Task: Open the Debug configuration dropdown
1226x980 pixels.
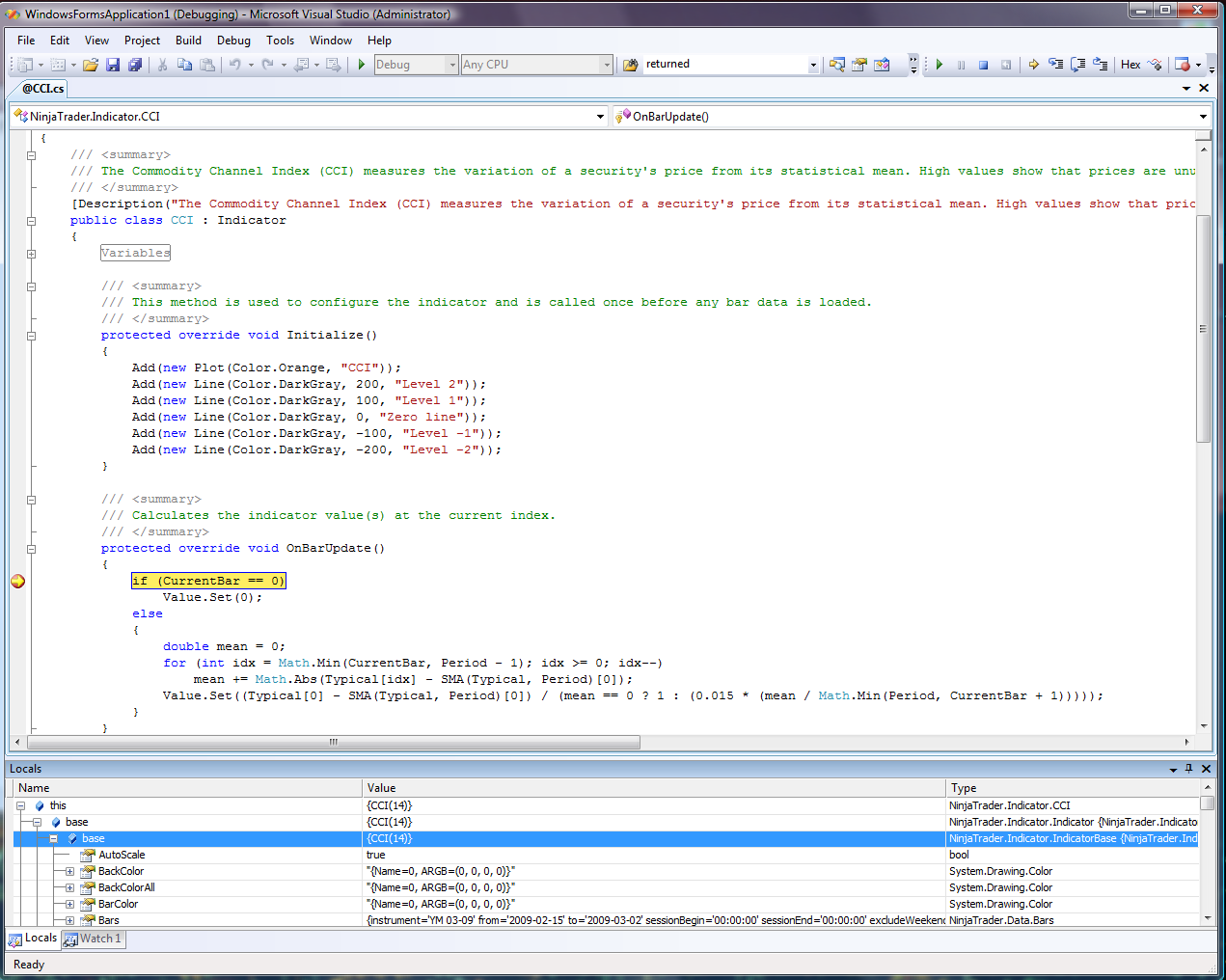Action: [452, 65]
